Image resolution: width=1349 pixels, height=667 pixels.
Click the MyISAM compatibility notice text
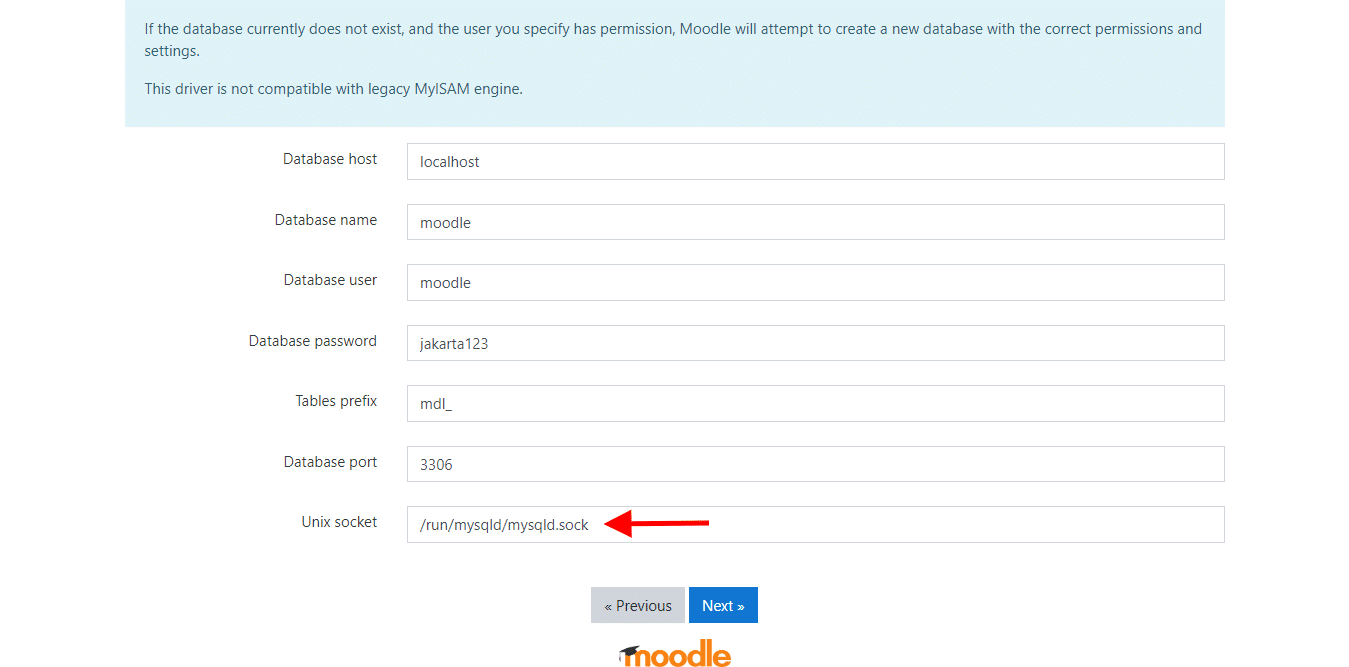point(333,89)
